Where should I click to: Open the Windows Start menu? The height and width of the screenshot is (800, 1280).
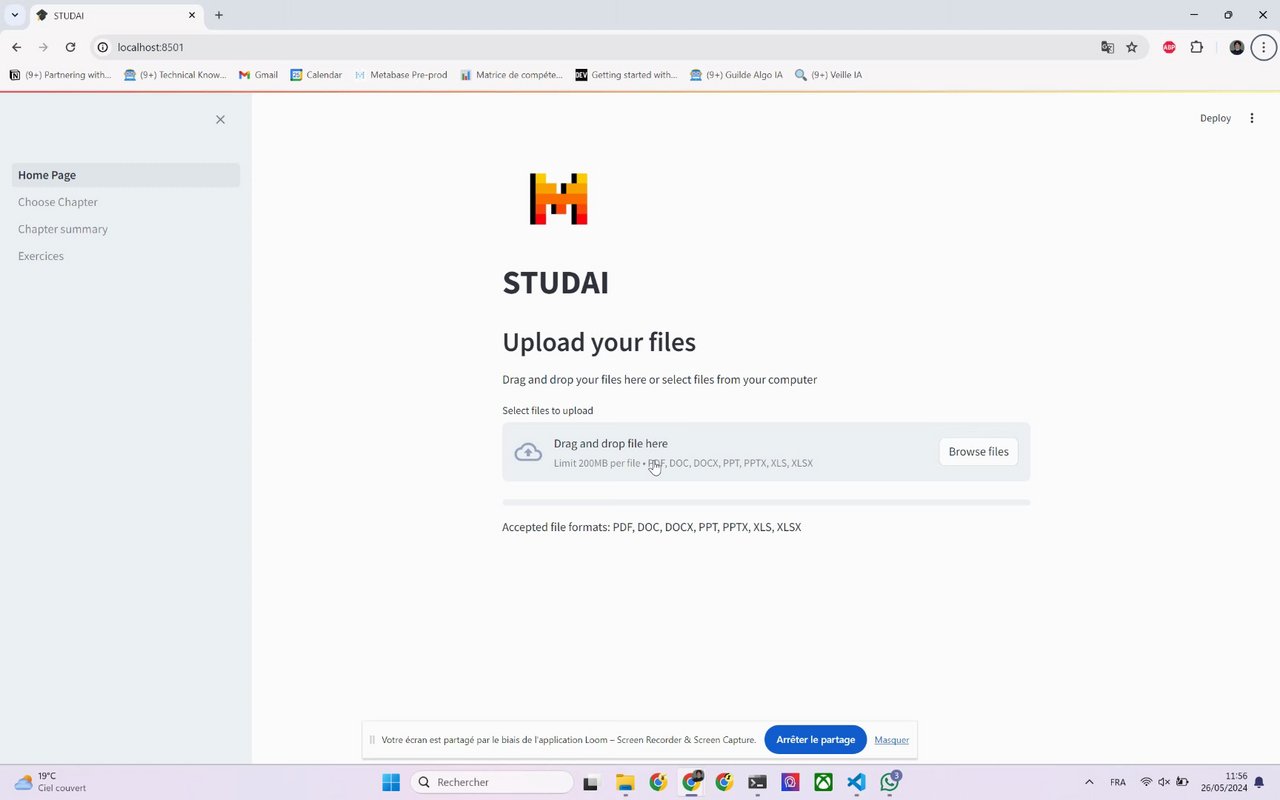click(x=391, y=782)
